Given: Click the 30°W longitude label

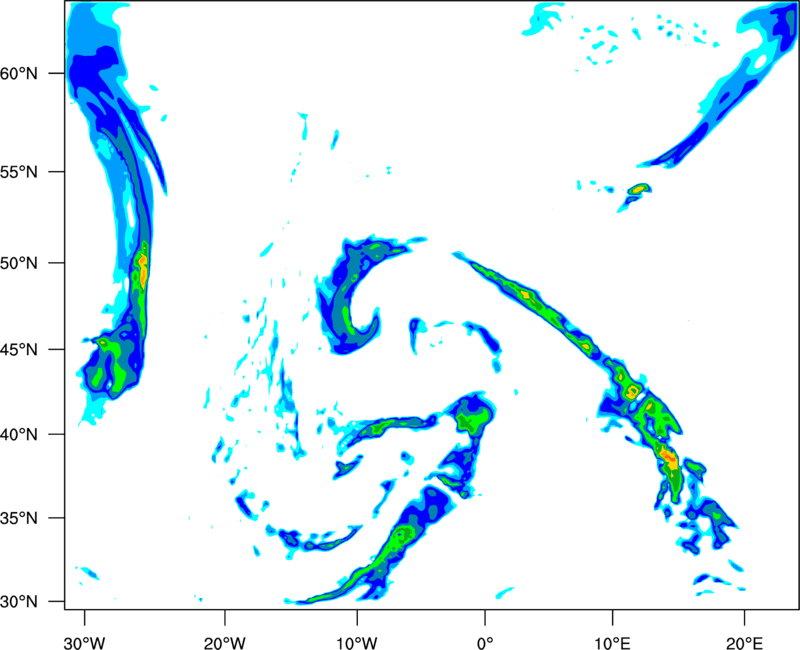Looking at the screenshot, I should coord(84,643).
